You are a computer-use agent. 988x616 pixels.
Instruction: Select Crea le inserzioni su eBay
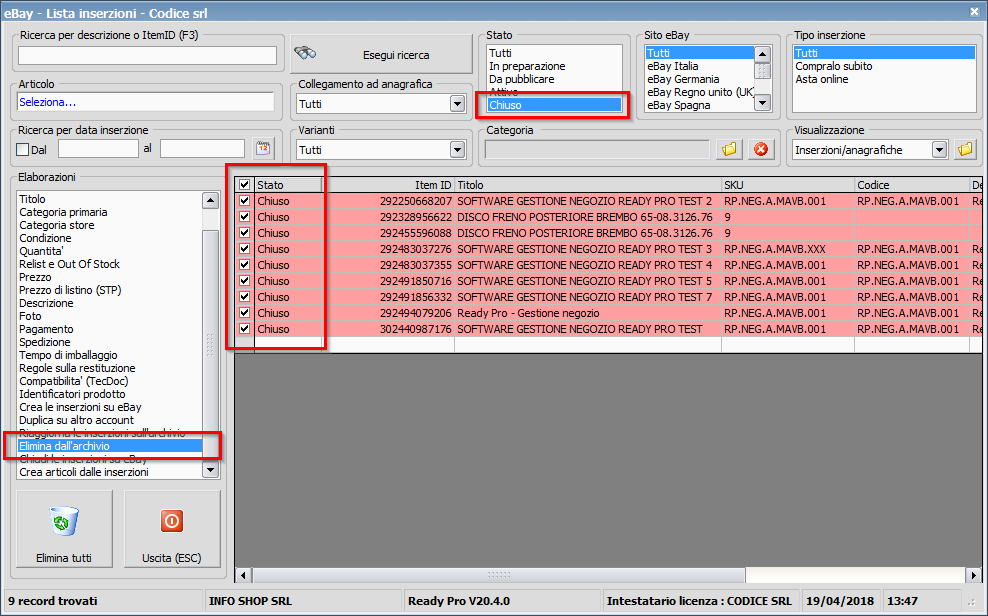110,407
